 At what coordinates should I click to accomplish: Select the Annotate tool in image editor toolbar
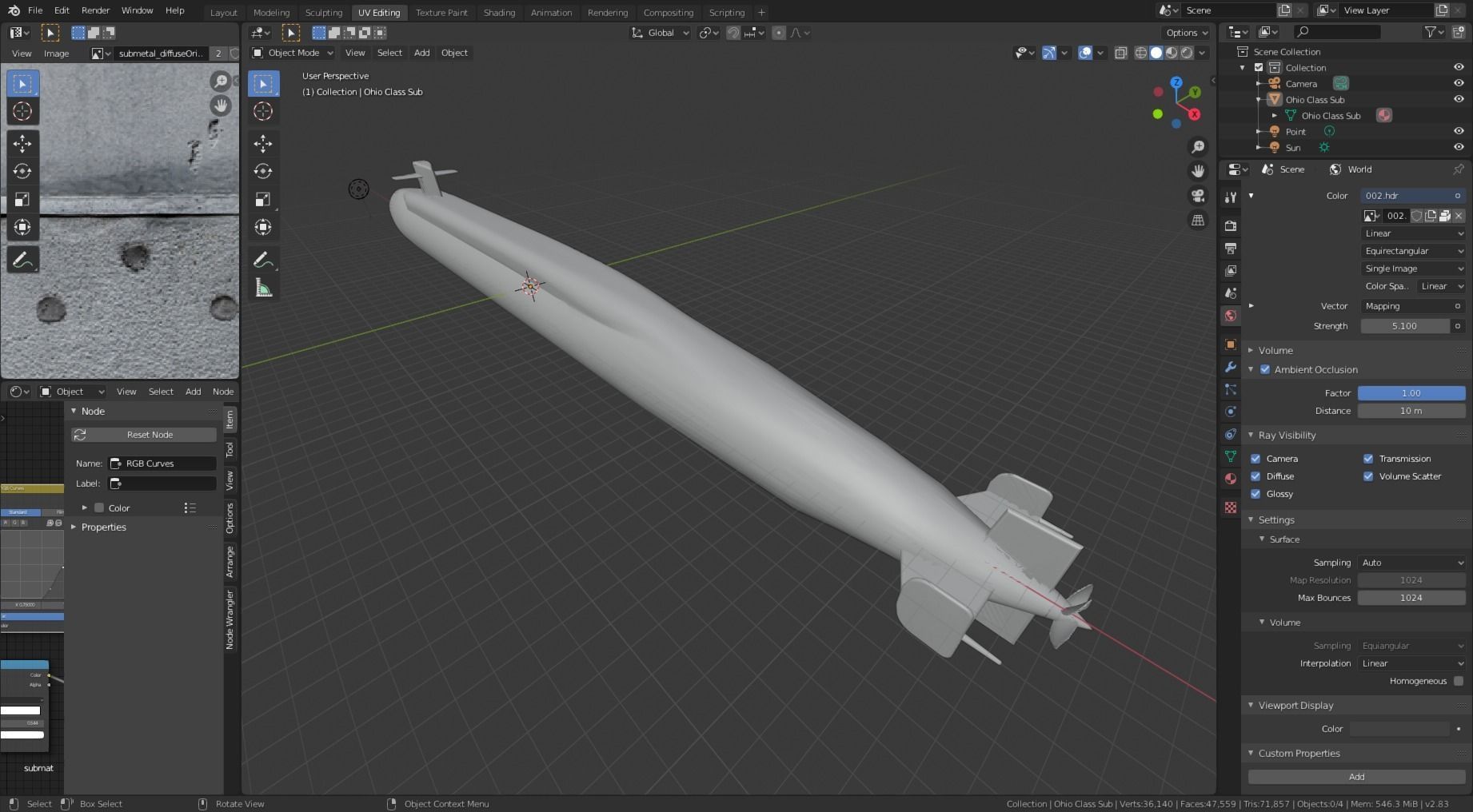click(x=22, y=260)
